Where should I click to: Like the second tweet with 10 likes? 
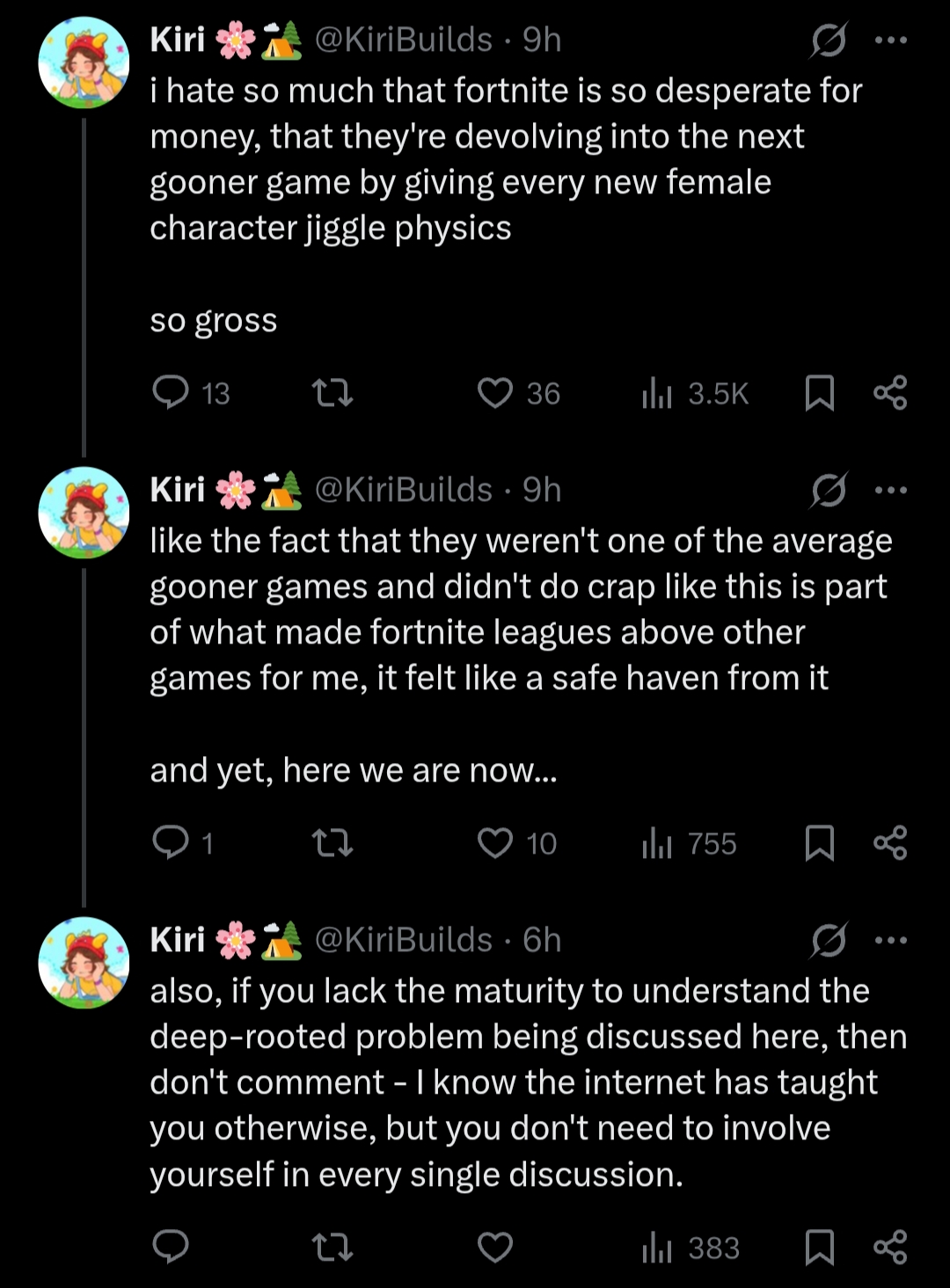pos(517,843)
